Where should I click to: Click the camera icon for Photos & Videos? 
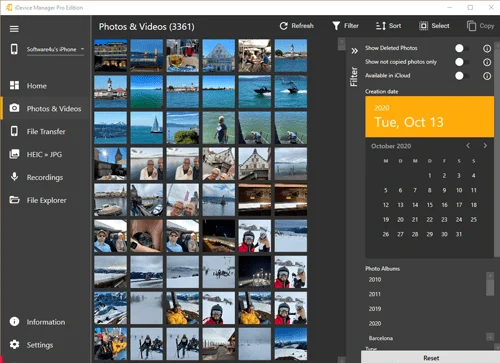[14, 108]
